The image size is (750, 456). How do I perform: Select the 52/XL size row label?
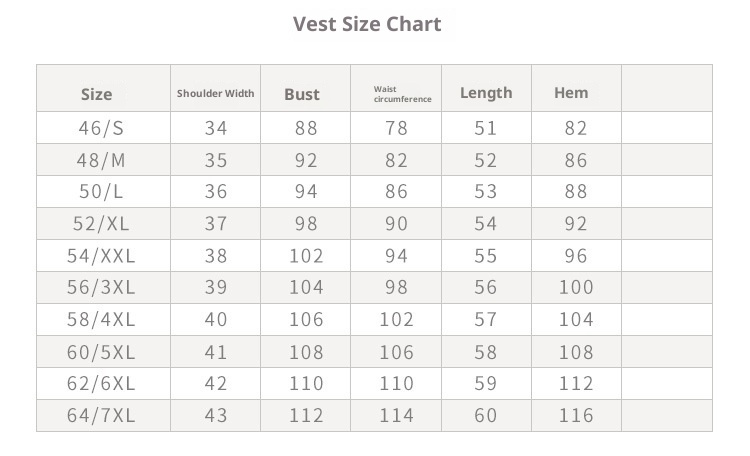[x=101, y=224]
